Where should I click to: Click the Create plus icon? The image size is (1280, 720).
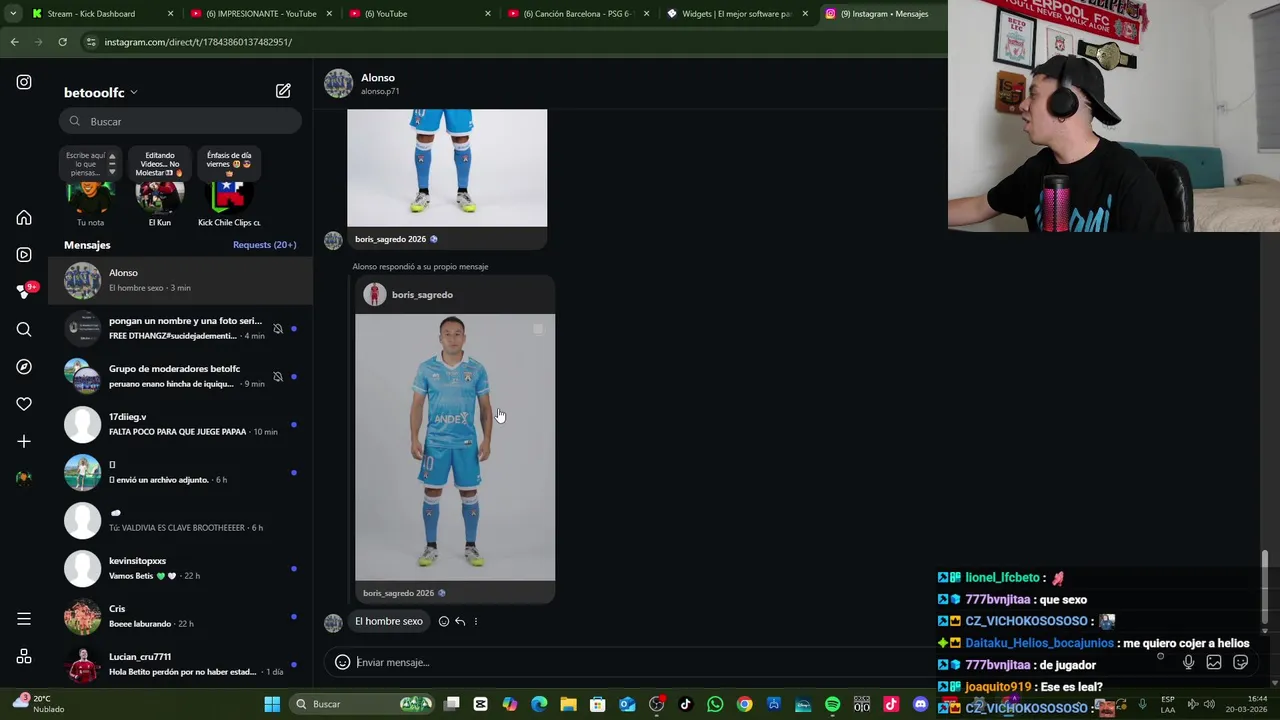click(24, 441)
